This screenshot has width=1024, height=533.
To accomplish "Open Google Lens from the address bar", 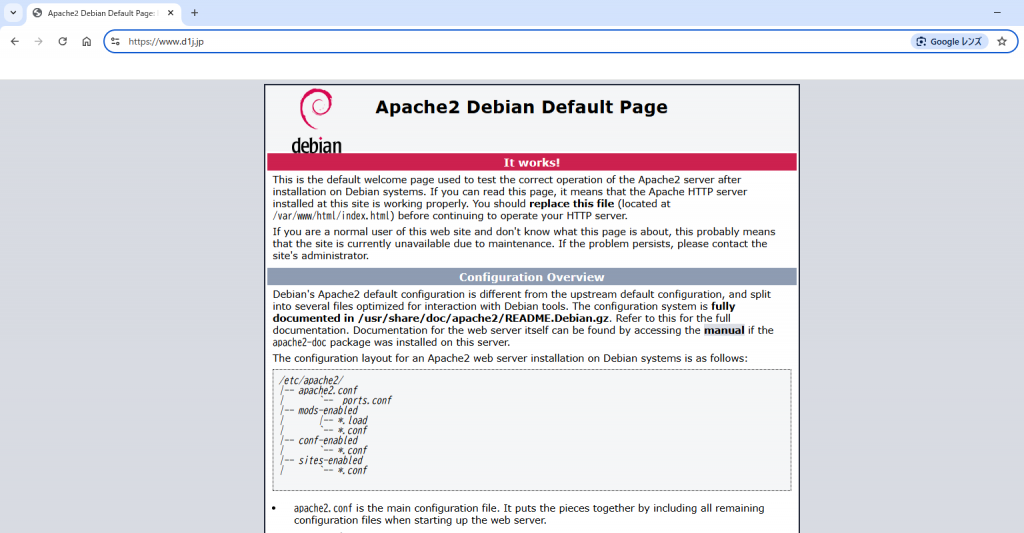I will 949,41.
